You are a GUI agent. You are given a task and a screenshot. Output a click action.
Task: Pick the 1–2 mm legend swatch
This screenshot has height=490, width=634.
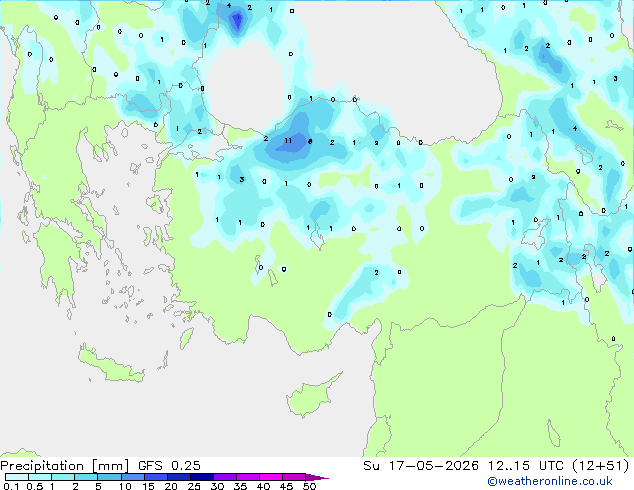63,477
